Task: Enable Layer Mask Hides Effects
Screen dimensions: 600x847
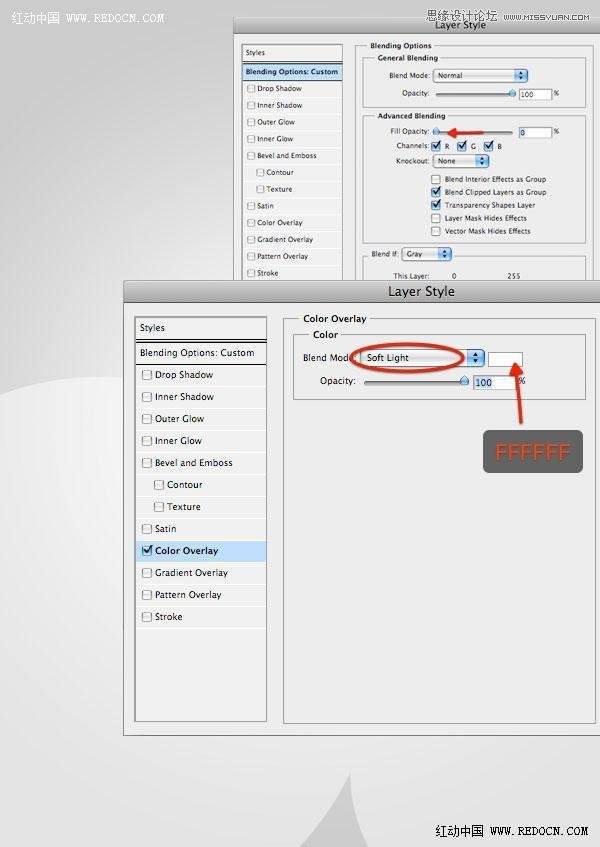Action: click(x=436, y=218)
